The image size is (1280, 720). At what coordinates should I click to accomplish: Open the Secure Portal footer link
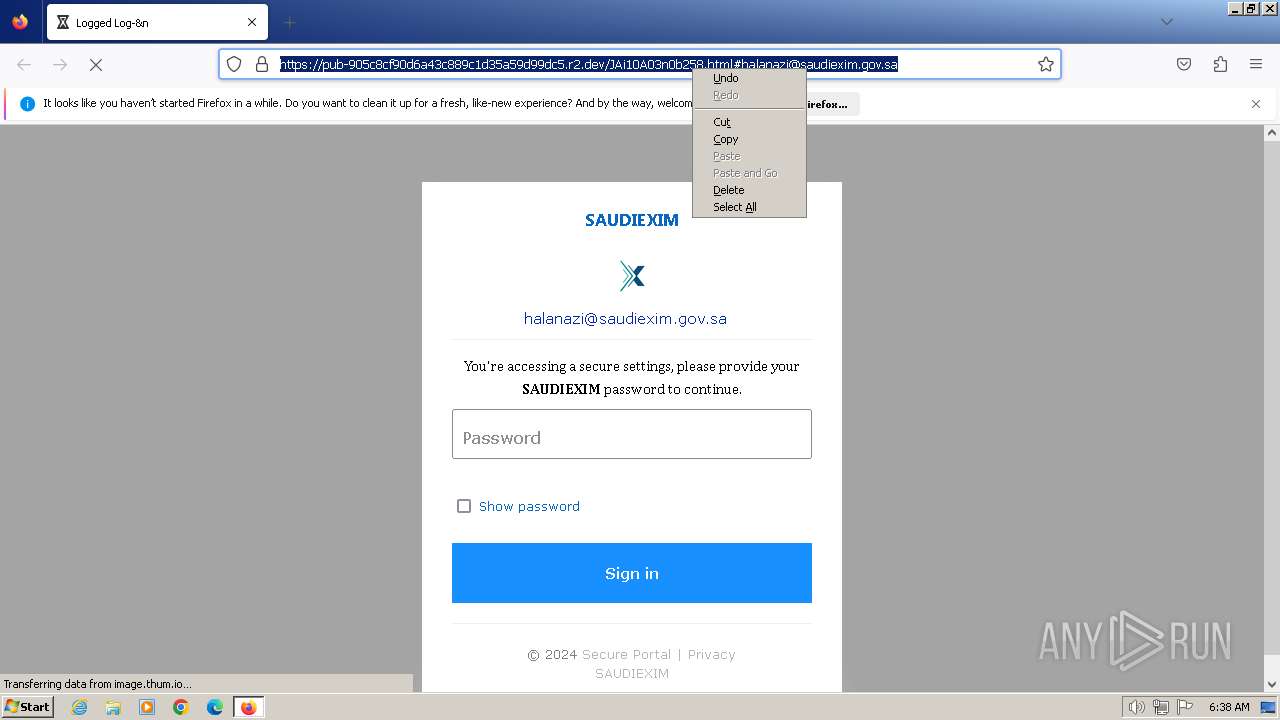626,654
